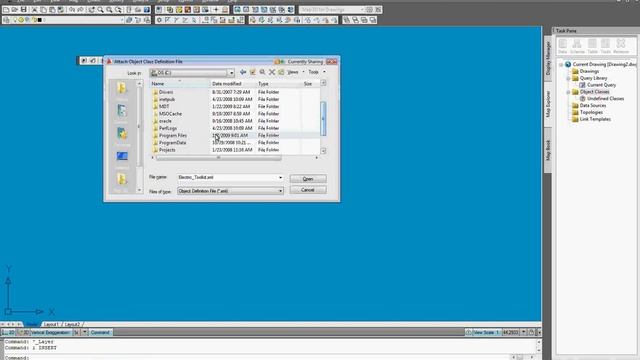
Task: Click the places bar scroll down arrow
Action: (x=140, y=190)
